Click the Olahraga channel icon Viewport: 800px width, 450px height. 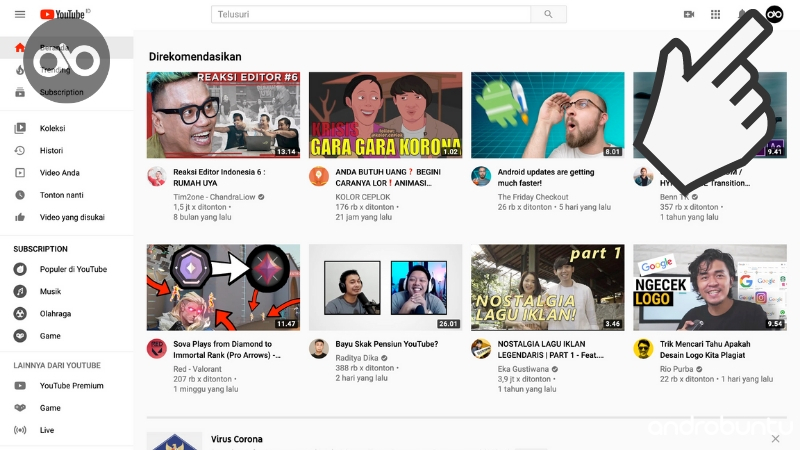click(x=20, y=313)
